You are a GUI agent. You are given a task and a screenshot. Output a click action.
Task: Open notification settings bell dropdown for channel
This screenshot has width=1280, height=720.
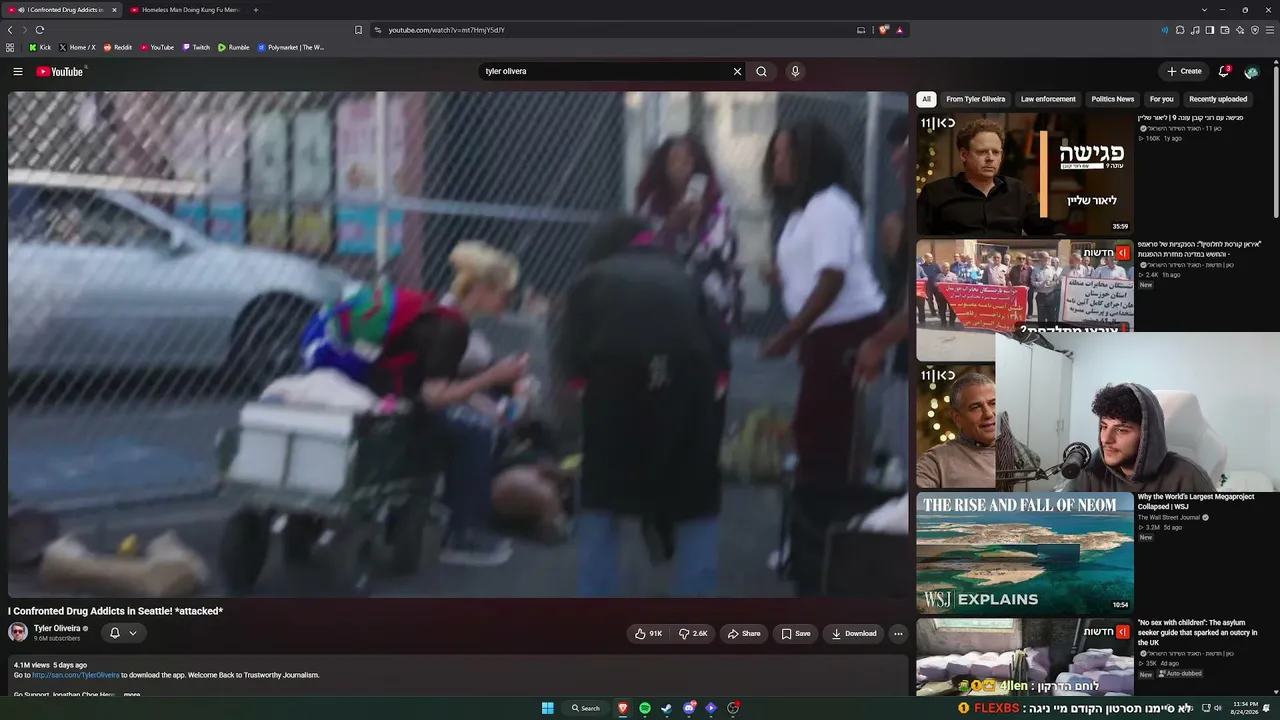[123, 633]
